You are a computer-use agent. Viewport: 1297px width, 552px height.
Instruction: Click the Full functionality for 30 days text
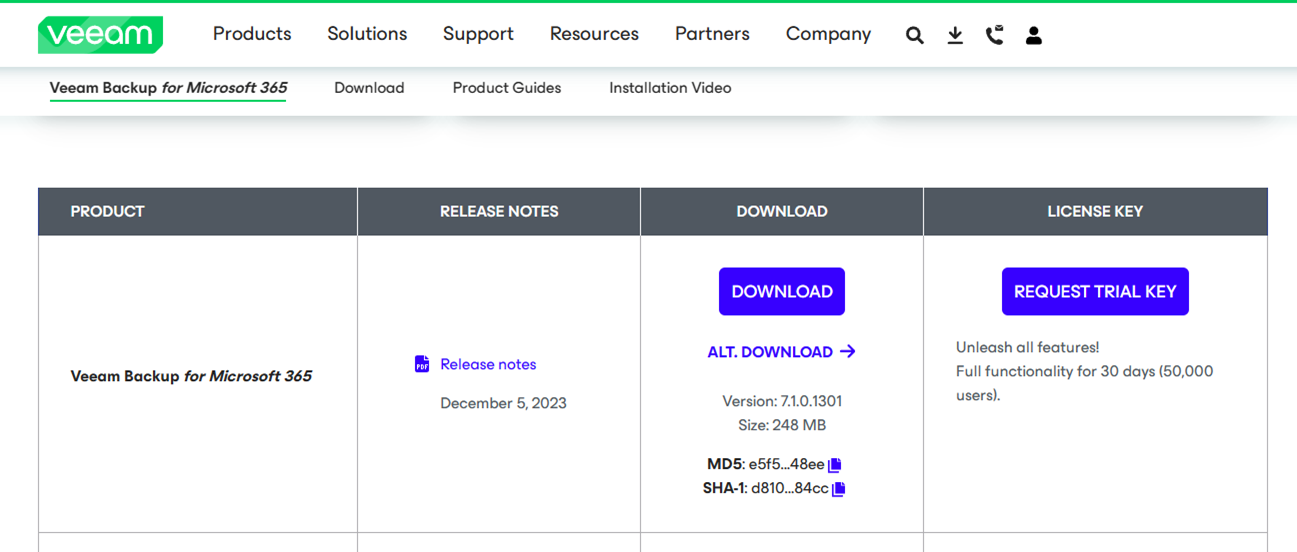coord(1084,383)
